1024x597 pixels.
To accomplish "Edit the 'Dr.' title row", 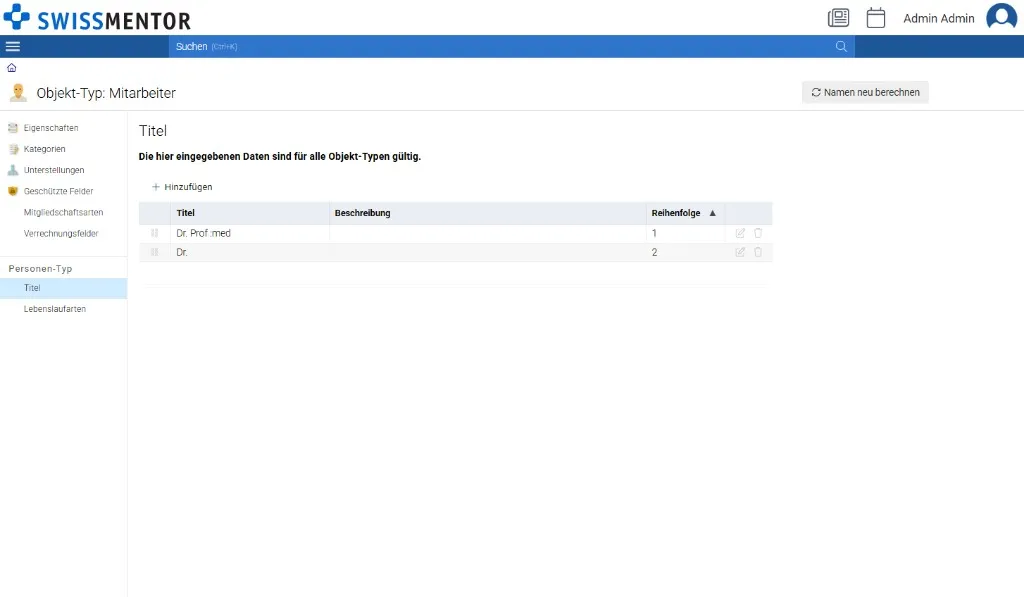I will click(x=740, y=252).
